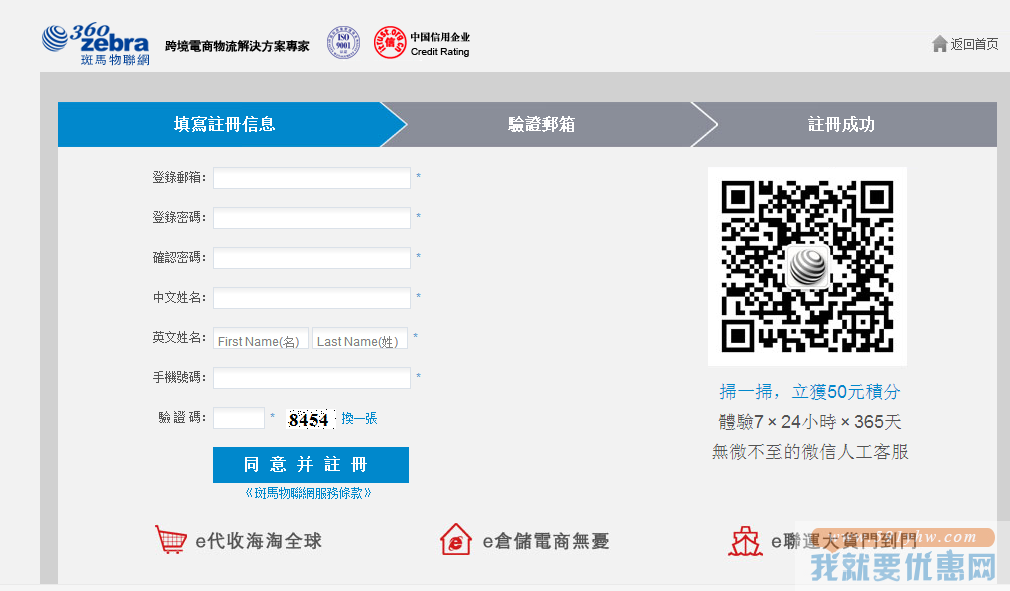The width and height of the screenshot is (1010, 591).
Task: Open the 返回首页 link
Action: [974, 44]
